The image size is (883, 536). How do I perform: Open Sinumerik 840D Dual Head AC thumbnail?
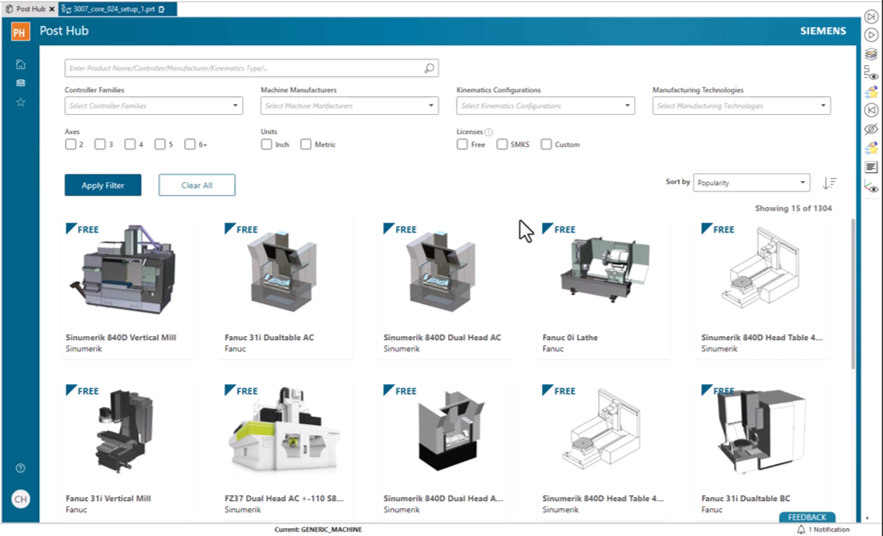point(442,273)
